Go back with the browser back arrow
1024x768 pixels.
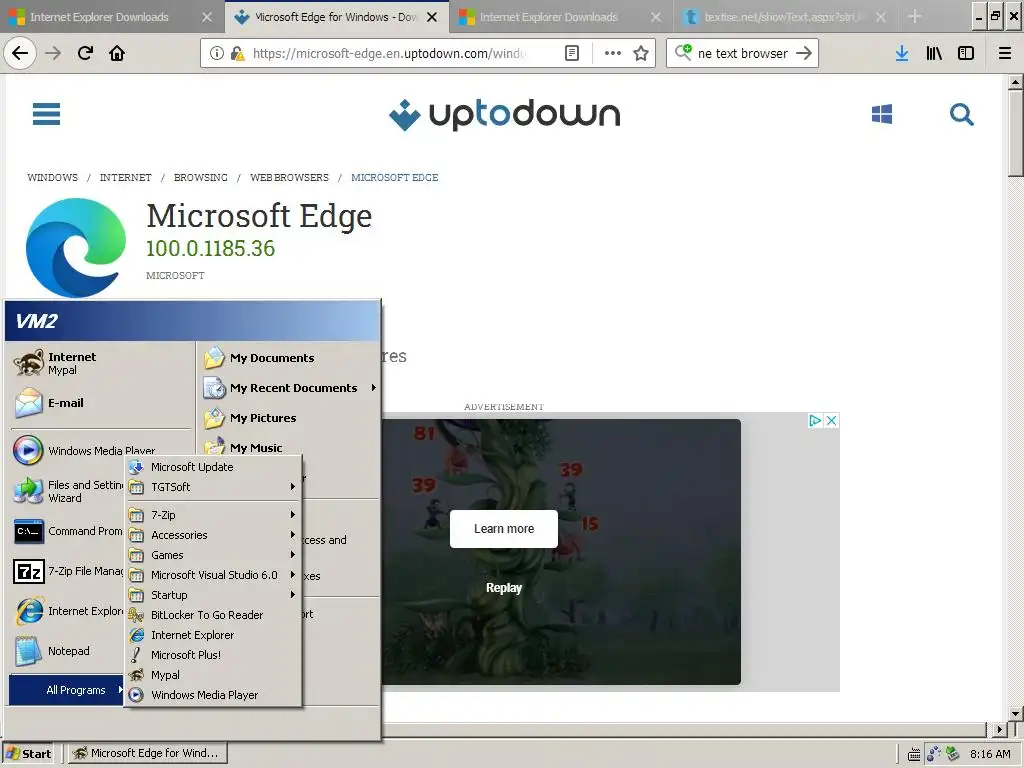click(20, 53)
